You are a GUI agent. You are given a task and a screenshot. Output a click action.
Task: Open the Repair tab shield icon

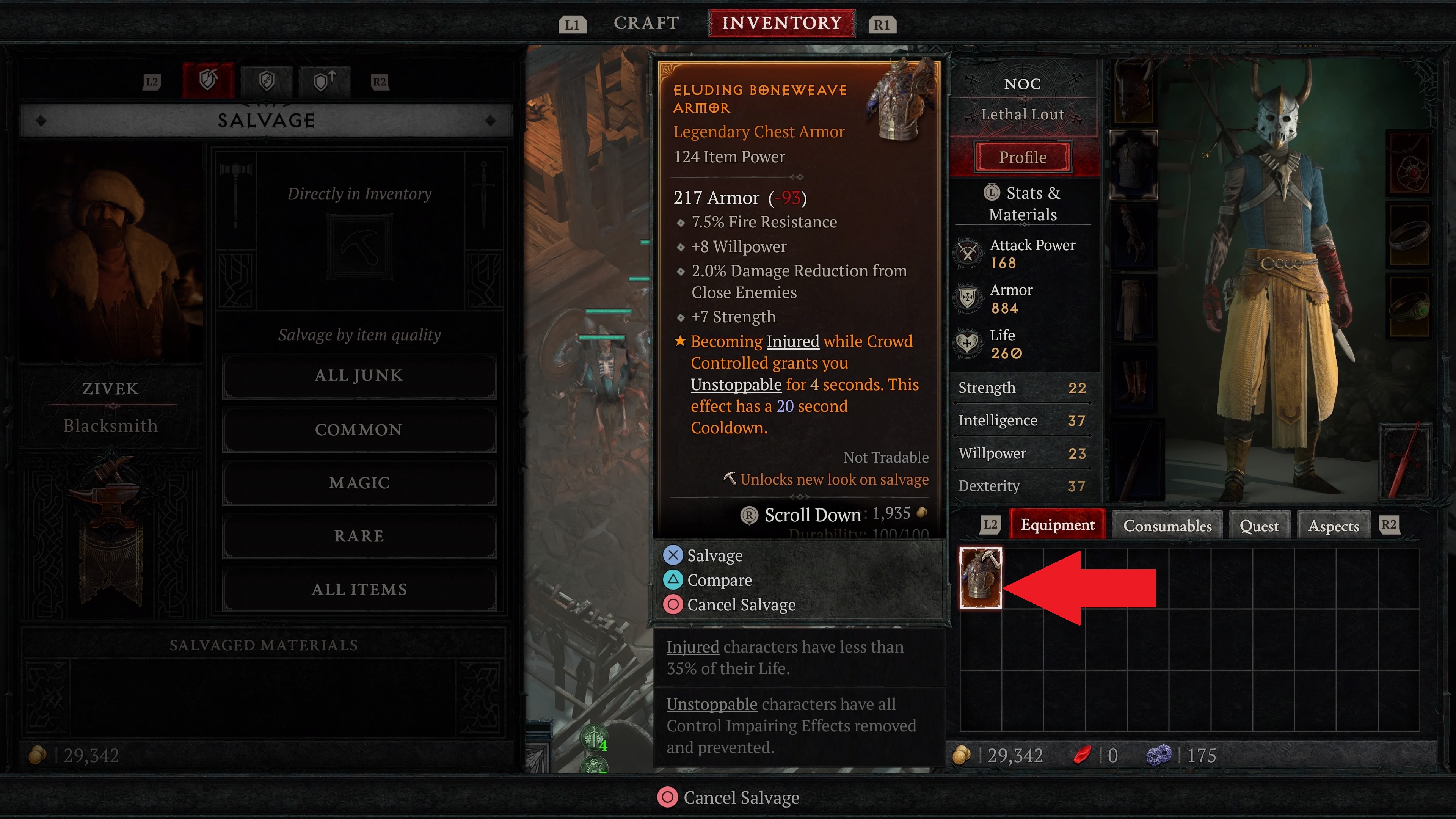pyautogui.click(x=266, y=82)
